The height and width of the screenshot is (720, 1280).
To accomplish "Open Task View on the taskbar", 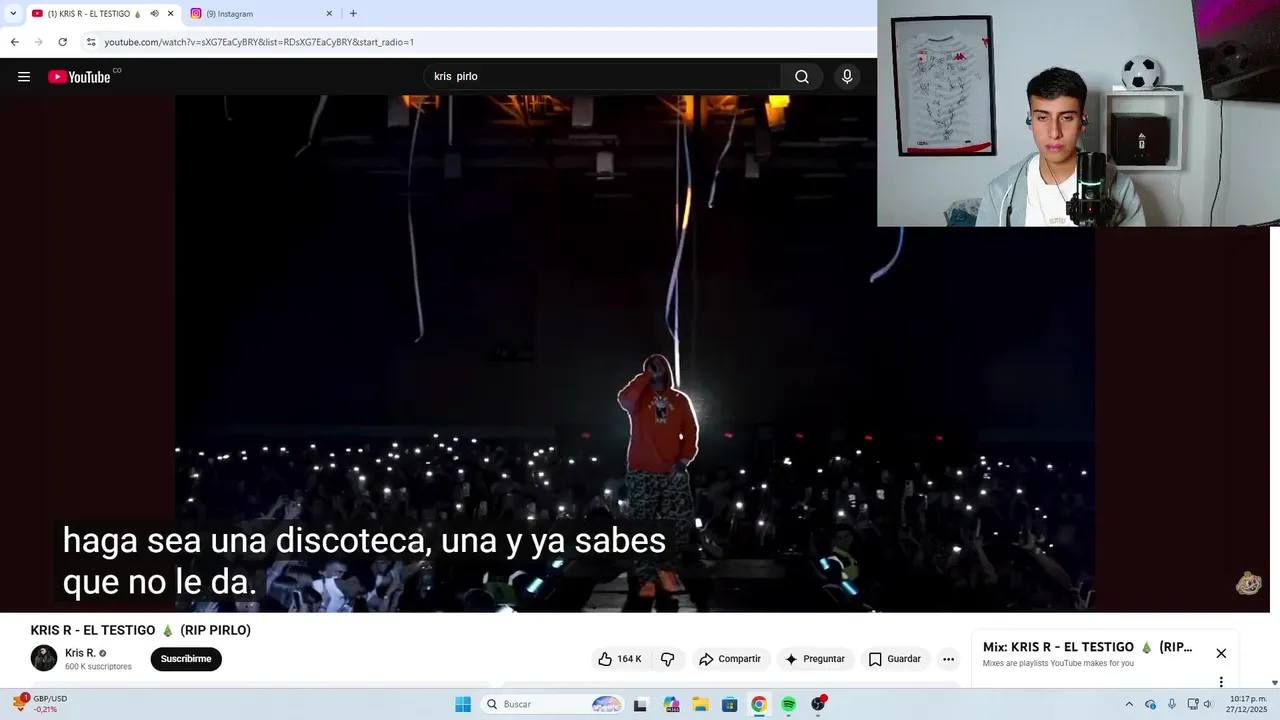I will point(640,704).
